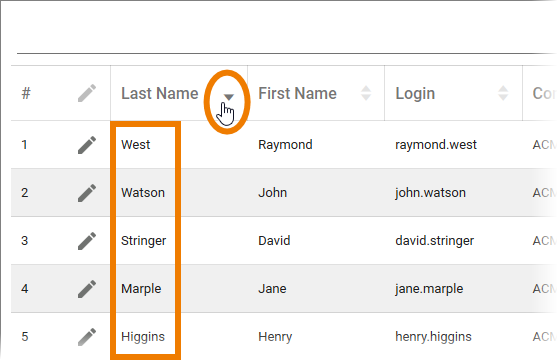Select the jane.marple login entry
The width and height of the screenshot is (558, 360).
(x=429, y=289)
